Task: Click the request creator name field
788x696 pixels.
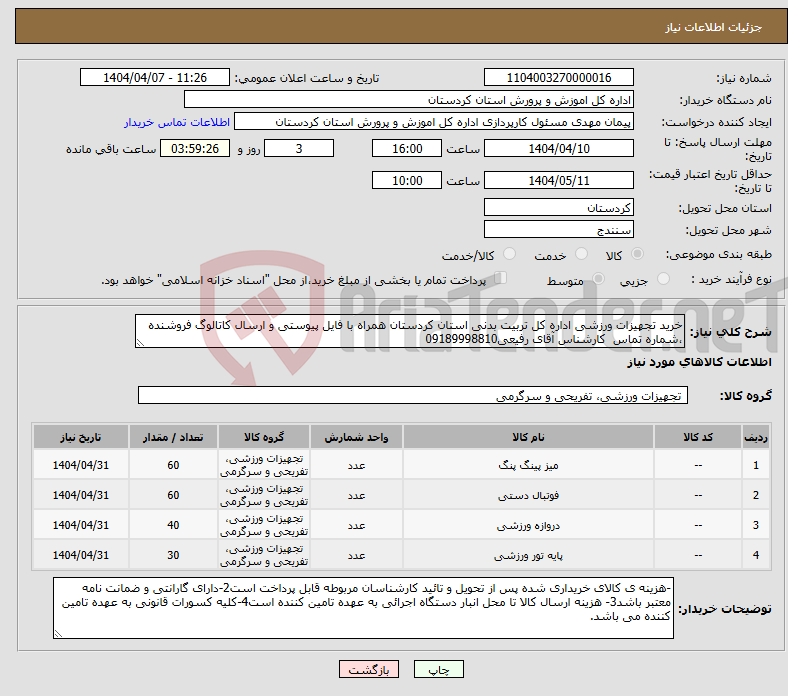Action: tap(434, 122)
